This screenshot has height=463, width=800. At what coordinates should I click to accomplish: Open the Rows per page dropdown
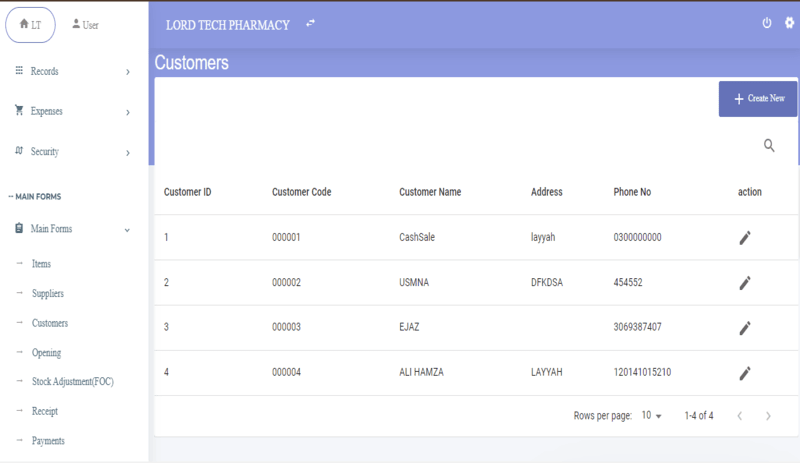coord(651,416)
